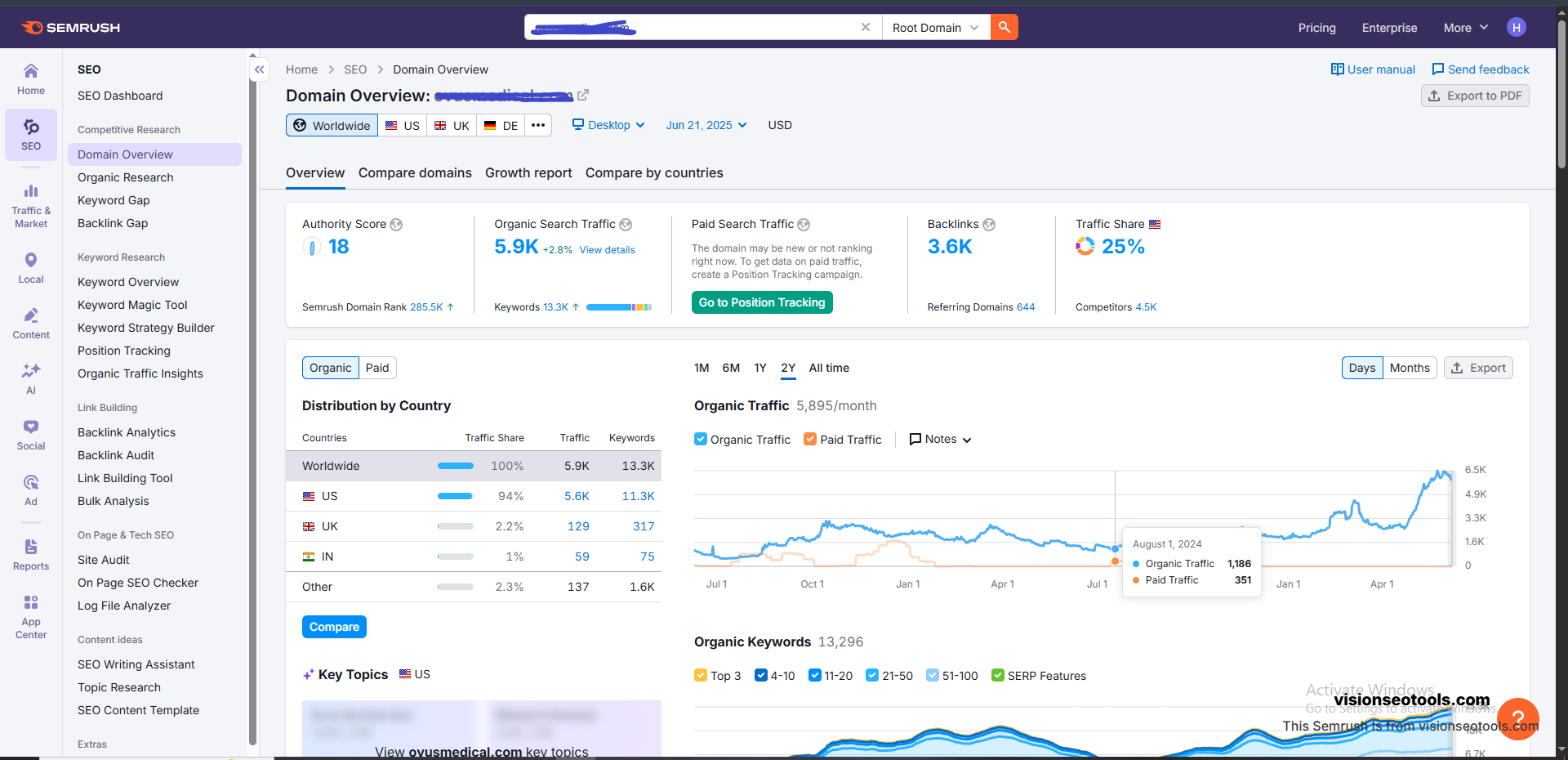This screenshot has width=1568, height=760.
Task: Clear the domain search field with X
Action: click(x=866, y=27)
